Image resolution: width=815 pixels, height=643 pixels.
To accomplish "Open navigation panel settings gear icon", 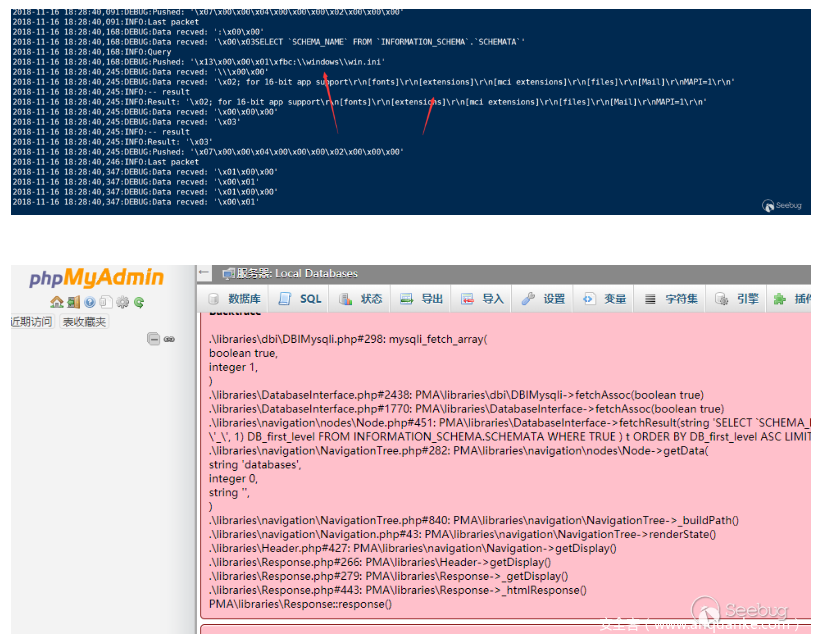I will coord(122,302).
